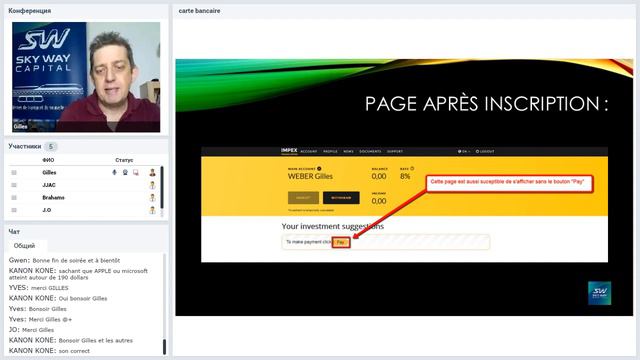Click the ФИО column header

tap(48, 160)
